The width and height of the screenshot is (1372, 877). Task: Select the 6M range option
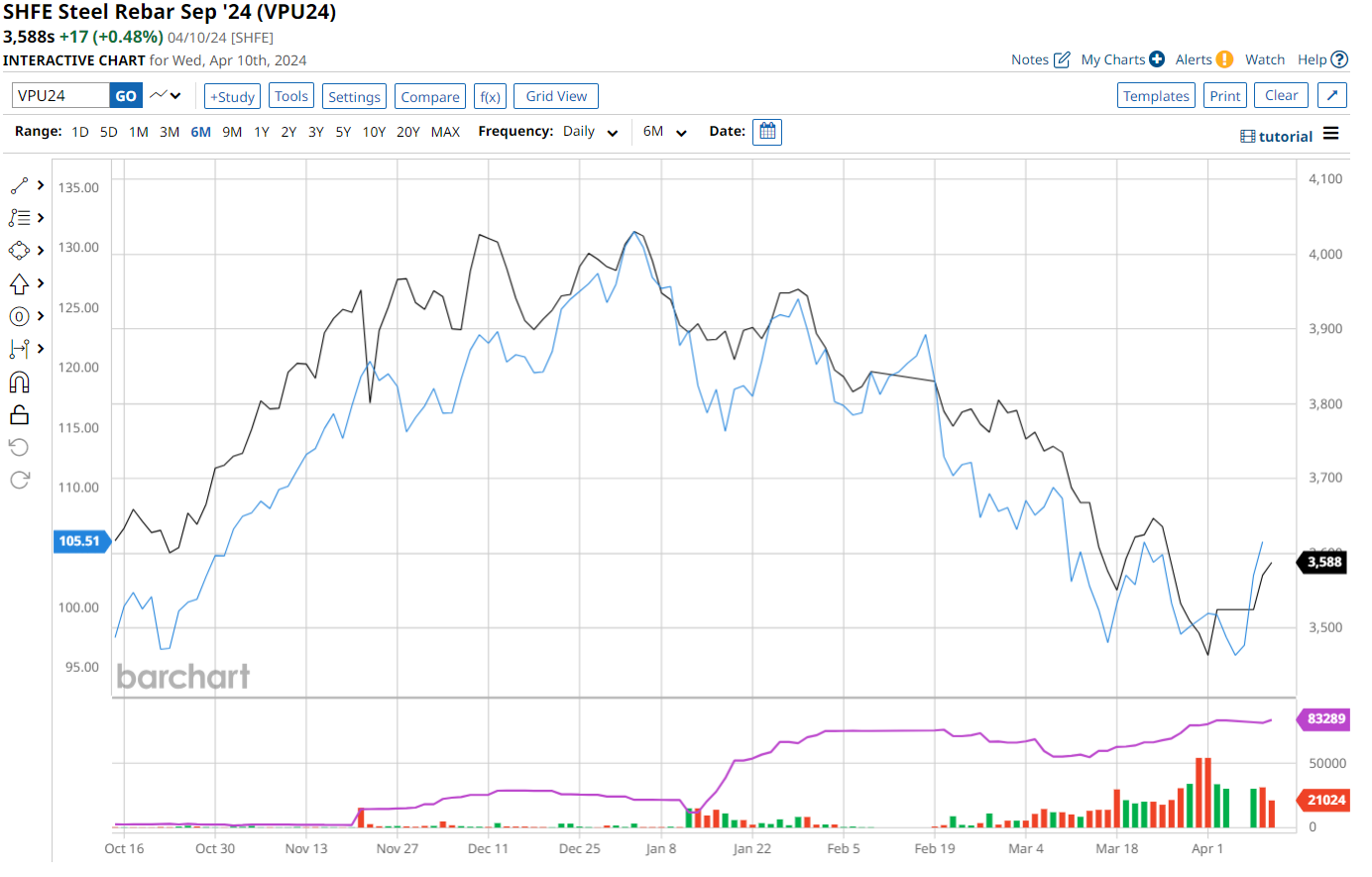pyautogui.click(x=201, y=132)
